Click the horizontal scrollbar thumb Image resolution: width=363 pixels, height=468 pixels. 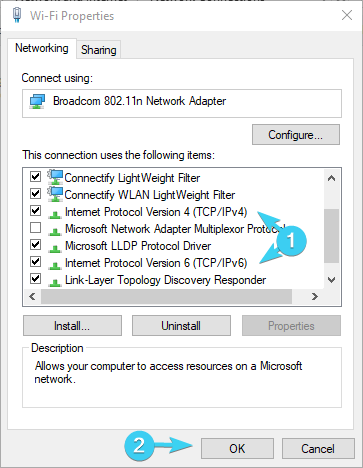coord(167,296)
